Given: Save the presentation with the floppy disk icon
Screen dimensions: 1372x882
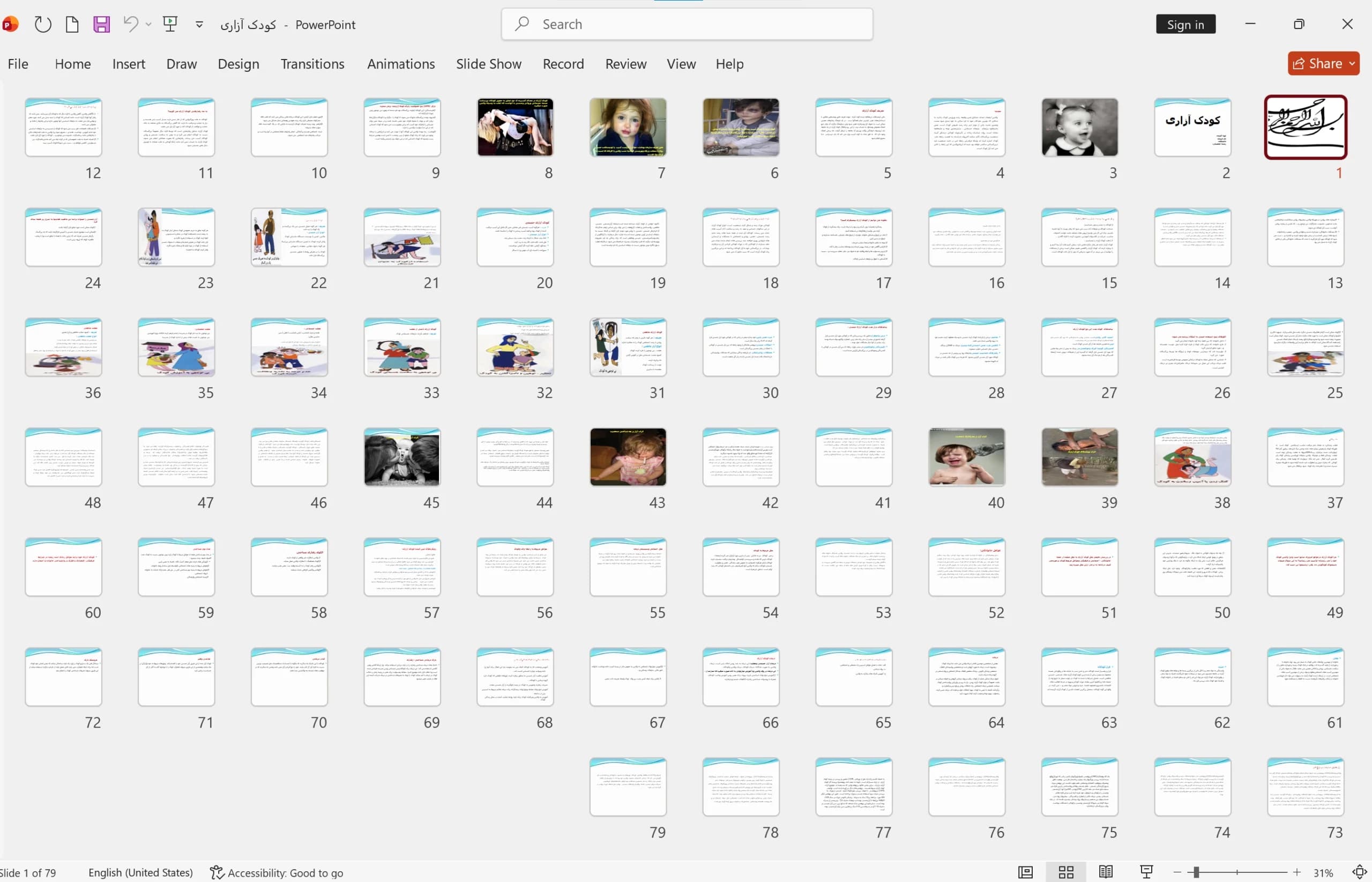Looking at the screenshot, I should click(x=101, y=25).
